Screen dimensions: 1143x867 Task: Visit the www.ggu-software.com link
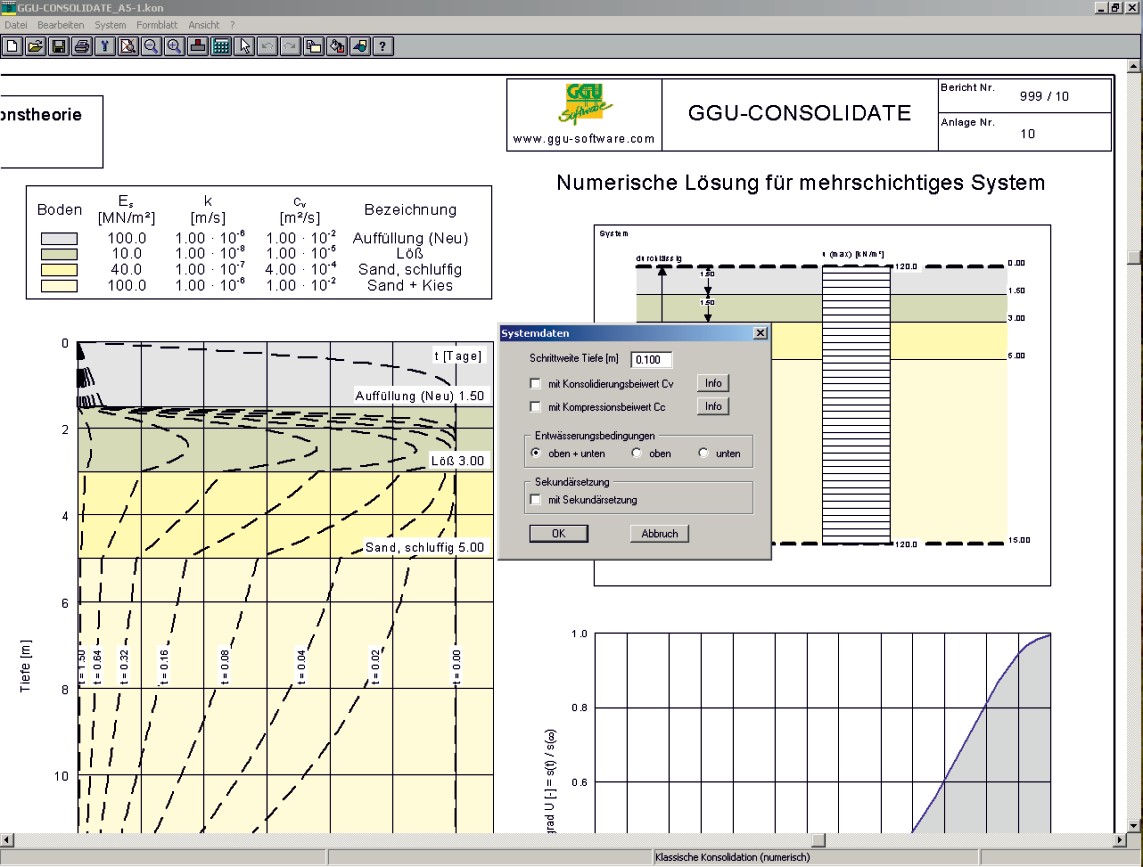(x=584, y=139)
